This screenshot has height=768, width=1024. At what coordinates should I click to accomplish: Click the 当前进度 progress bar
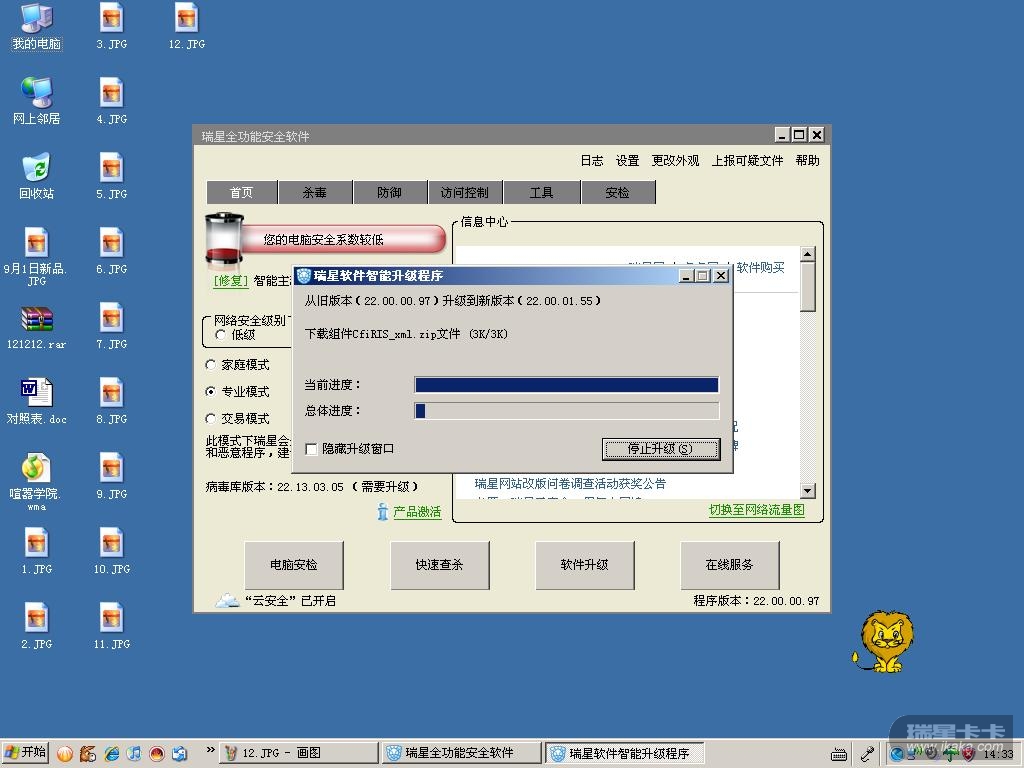click(x=567, y=385)
